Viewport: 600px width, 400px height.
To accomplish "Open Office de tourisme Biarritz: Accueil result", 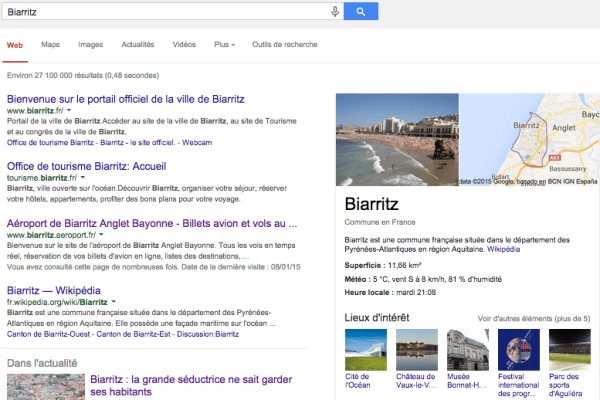I will coord(86,166).
